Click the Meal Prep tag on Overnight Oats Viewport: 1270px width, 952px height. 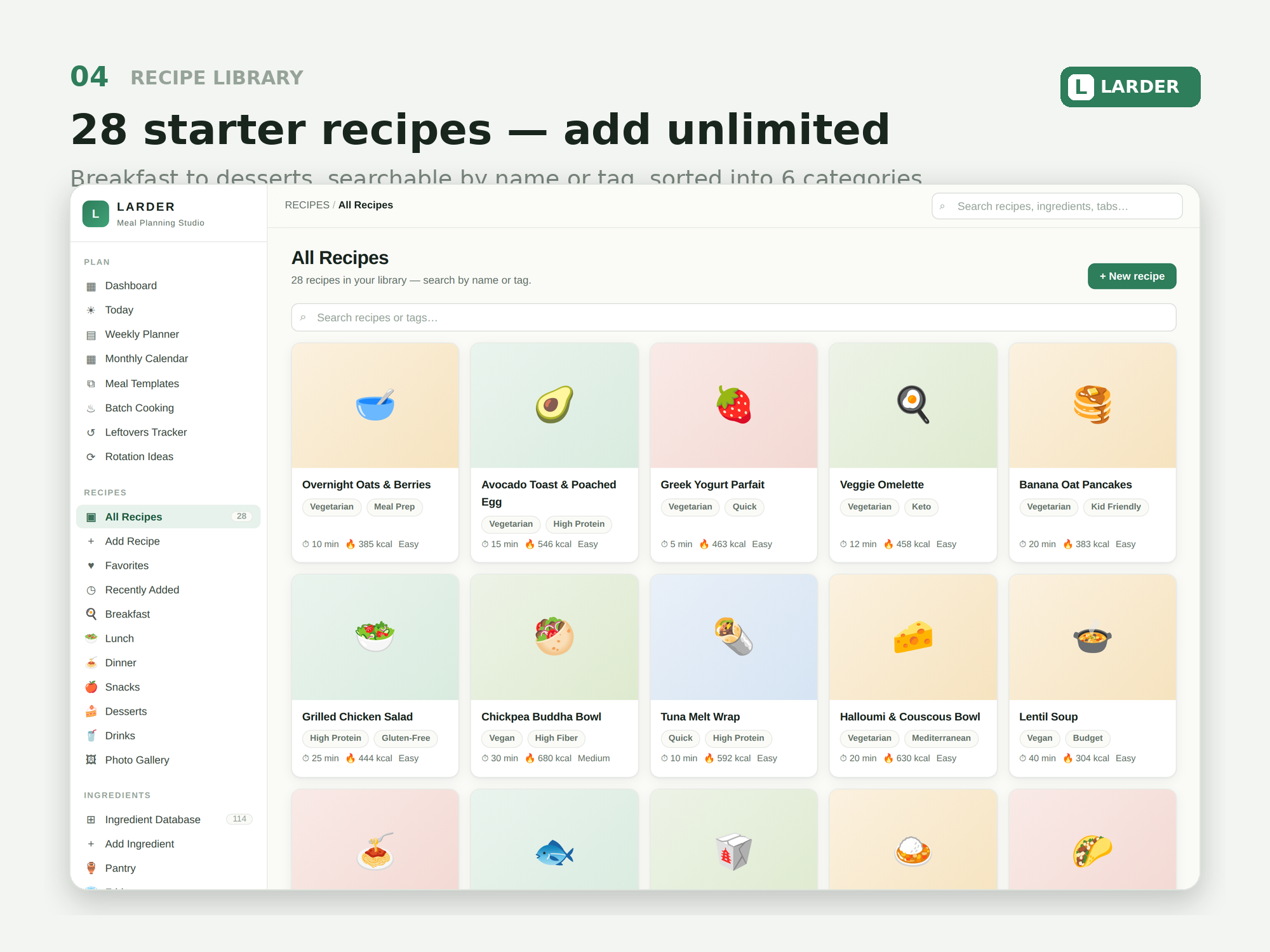click(x=394, y=506)
